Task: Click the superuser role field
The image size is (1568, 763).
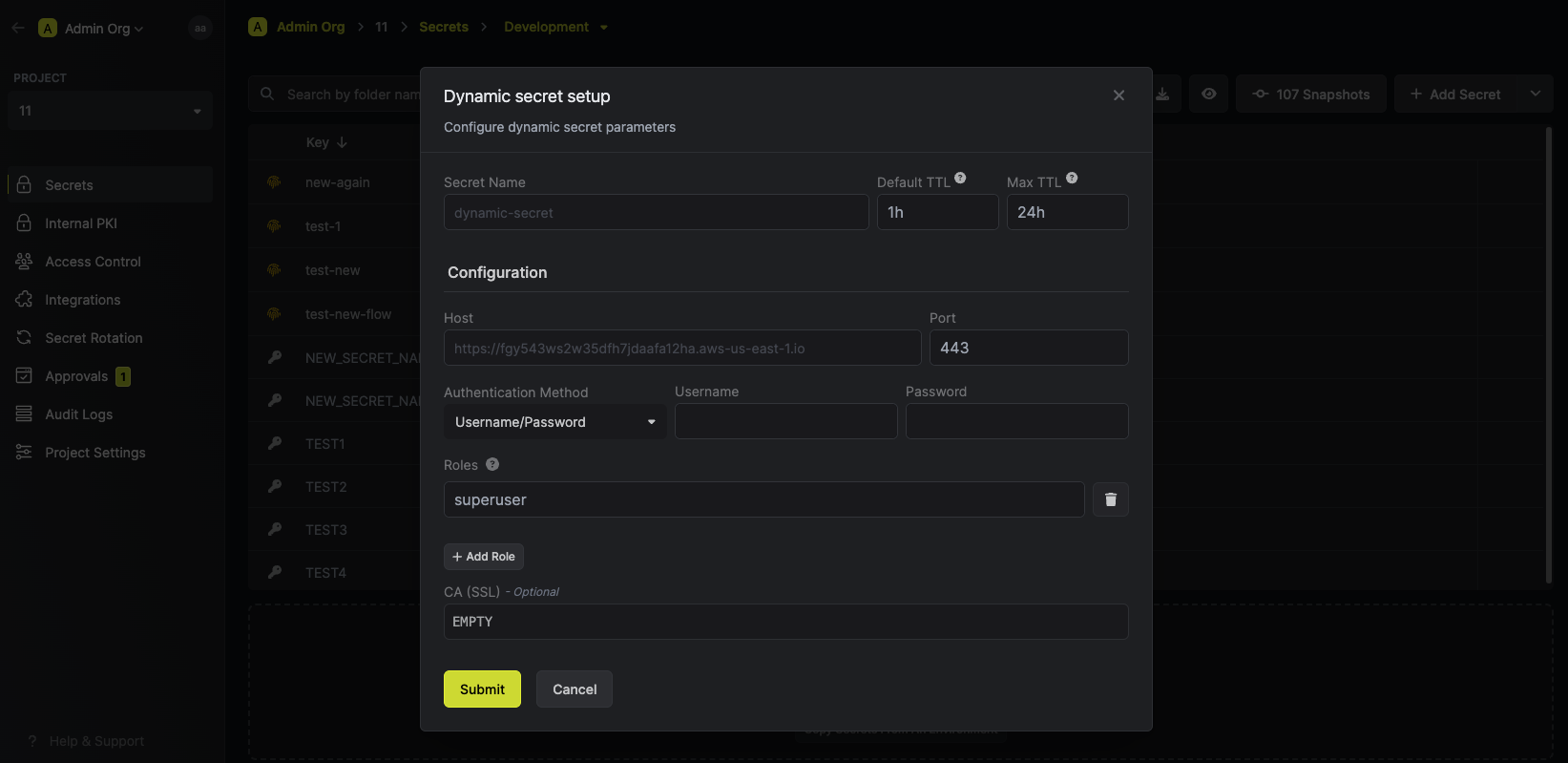Action: 764,499
